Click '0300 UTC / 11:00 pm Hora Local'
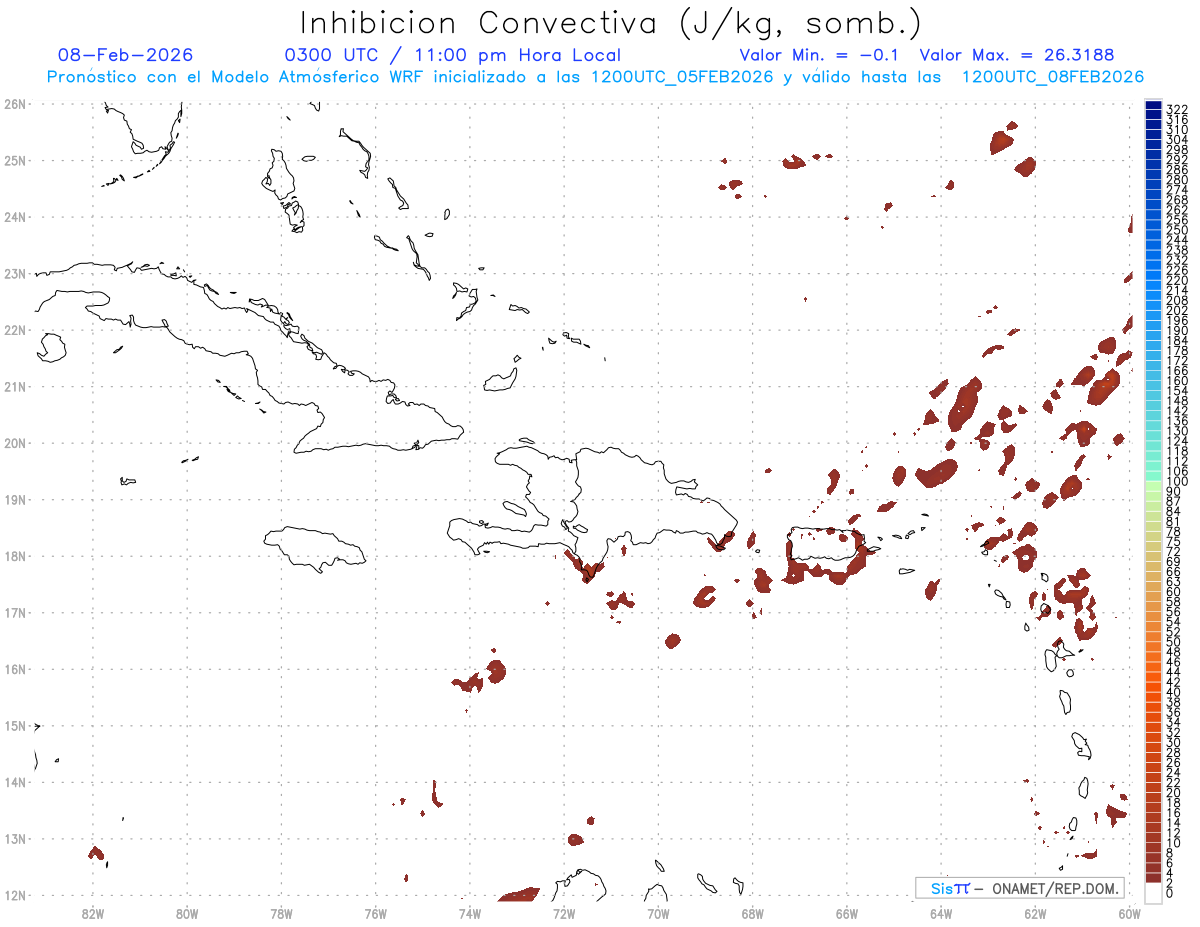This screenshot has height=927, width=1200. tap(453, 55)
